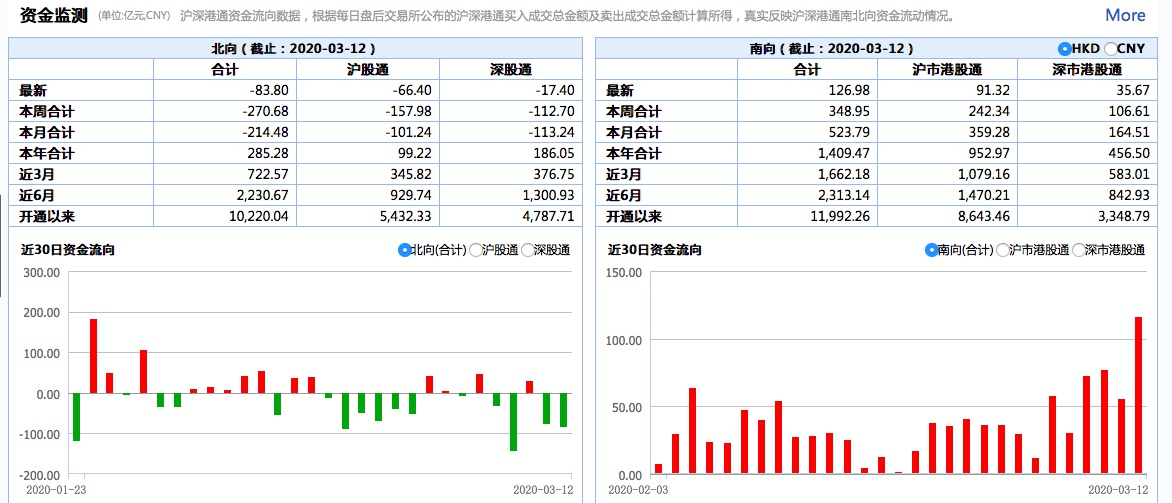Click the 开通以来 row label in southbound table

coord(634,217)
